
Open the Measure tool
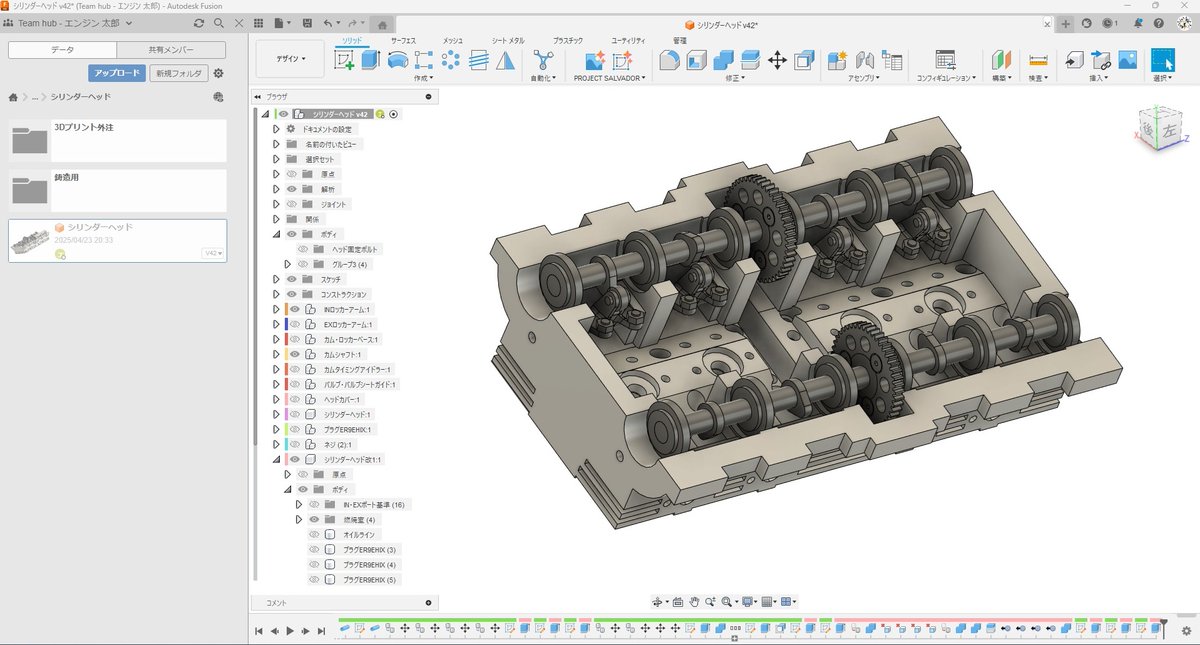pos(1038,60)
